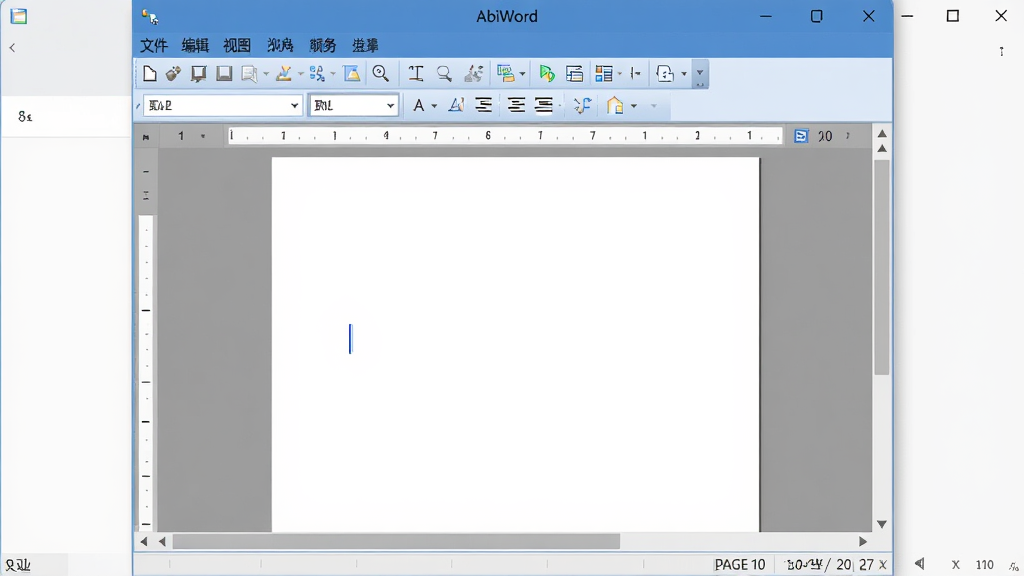The image size is (1024, 576).
Task: Click the house-shaped icon in formatting toolbar
Action: pos(615,105)
